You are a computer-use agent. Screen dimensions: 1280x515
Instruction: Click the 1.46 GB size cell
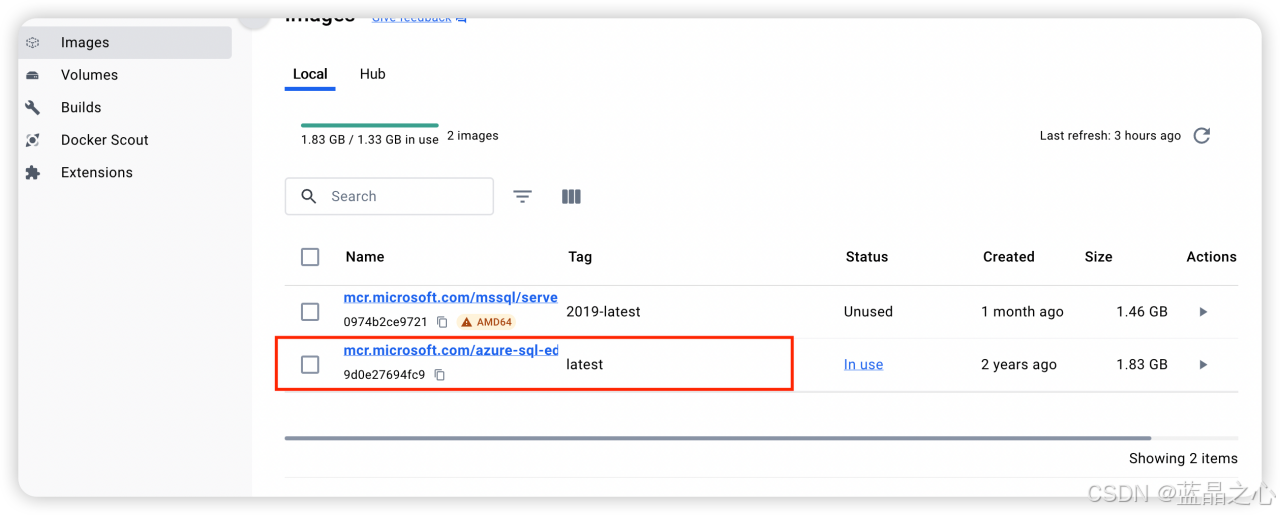pos(1142,312)
